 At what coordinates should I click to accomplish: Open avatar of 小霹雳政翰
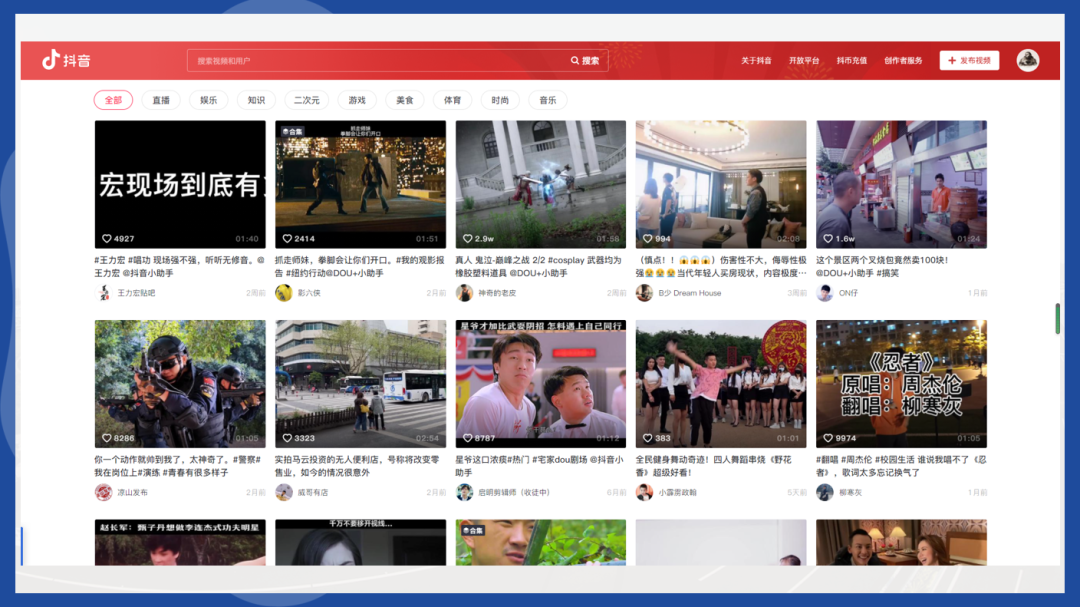[644, 492]
